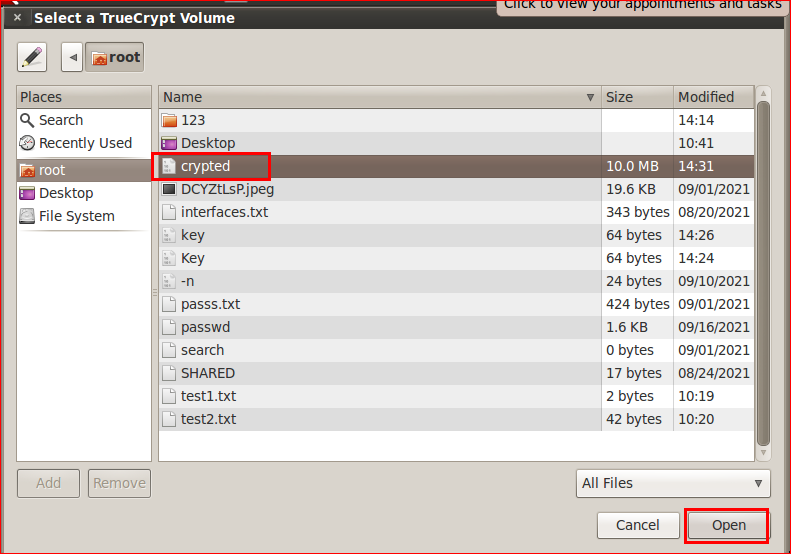This screenshot has height=554, width=791.
Task: Select the file name passs.txt
Action: pyautogui.click(x=210, y=305)
